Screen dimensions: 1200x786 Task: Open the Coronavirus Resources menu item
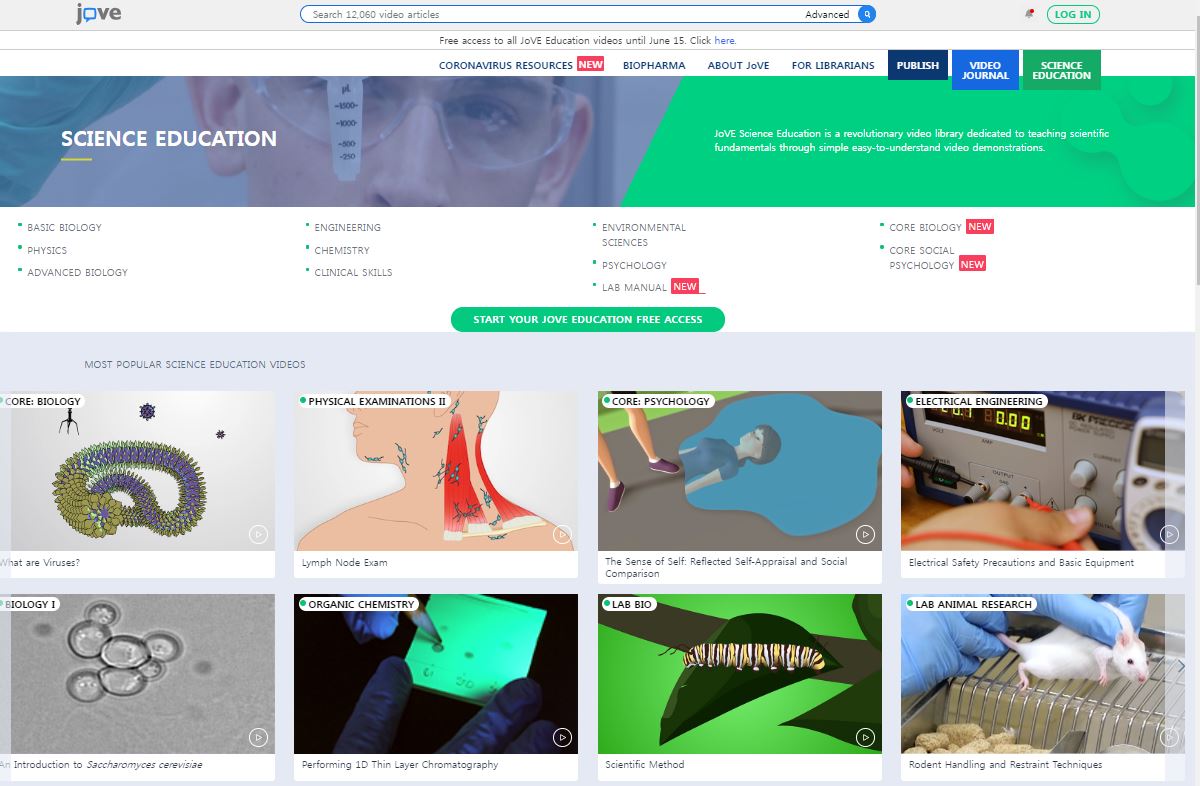521,65
